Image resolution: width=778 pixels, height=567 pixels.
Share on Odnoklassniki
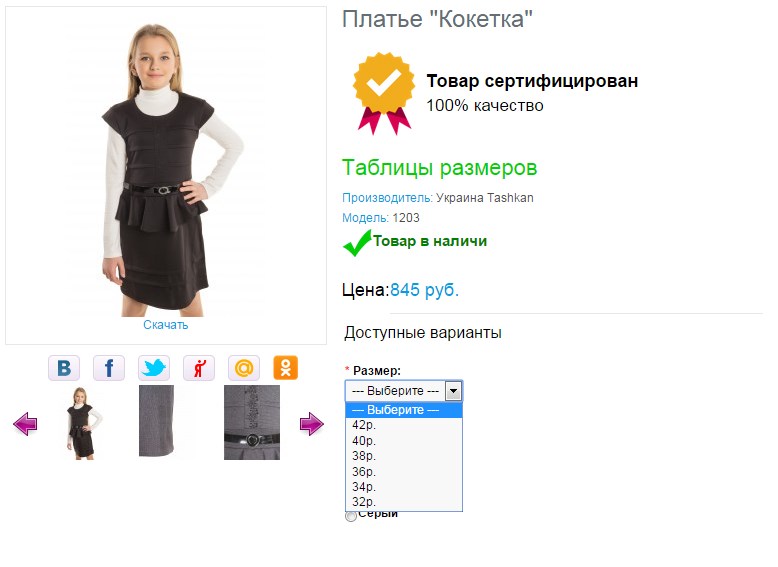[286, 368]
